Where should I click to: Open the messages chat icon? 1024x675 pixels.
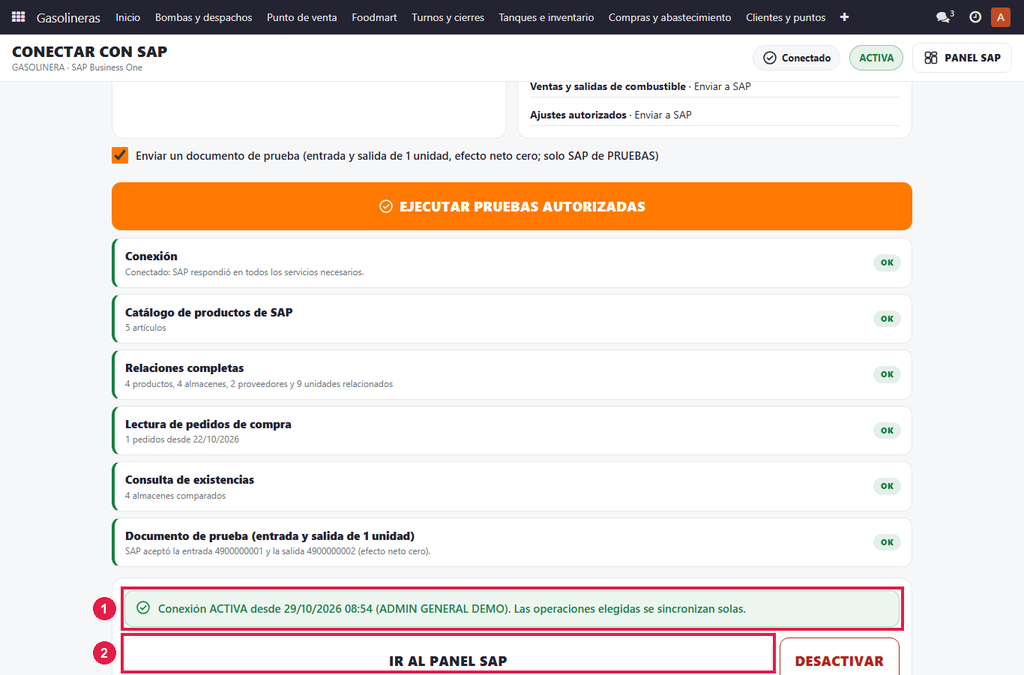click(944, 17)
